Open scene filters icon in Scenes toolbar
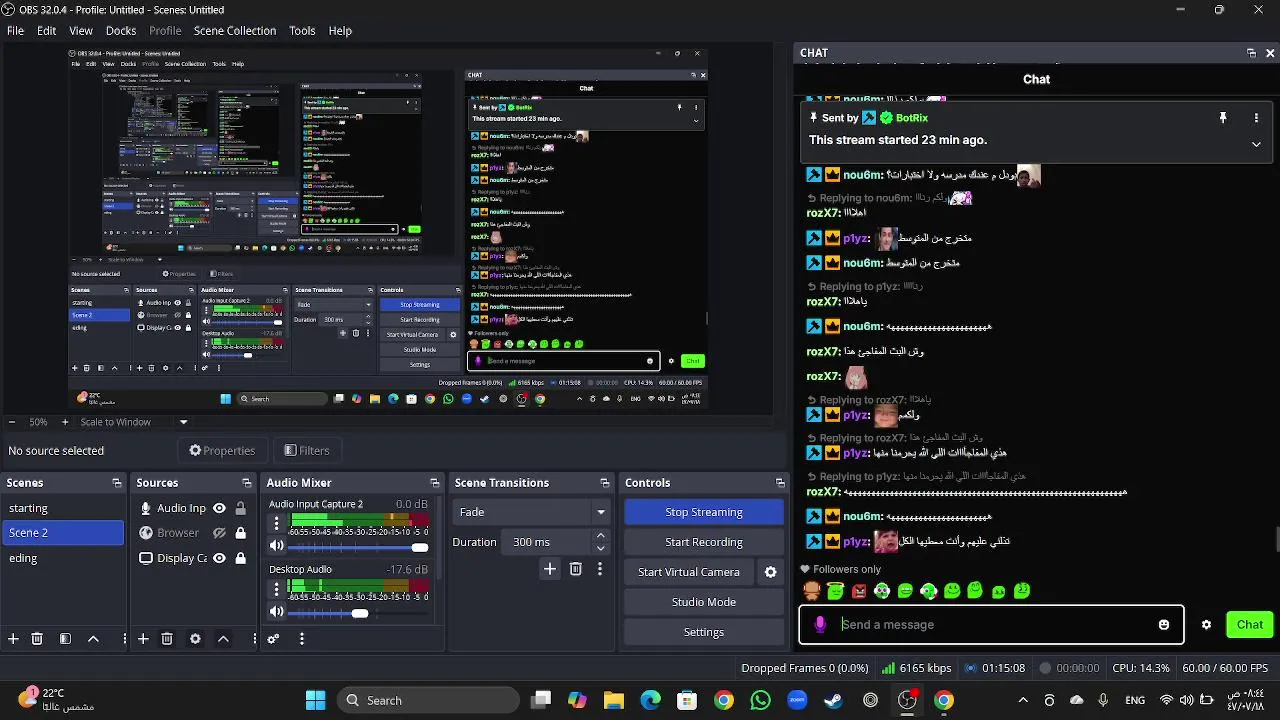This screenshot has width=1280, height=720. pyautogui.click(x=65, y=639)
